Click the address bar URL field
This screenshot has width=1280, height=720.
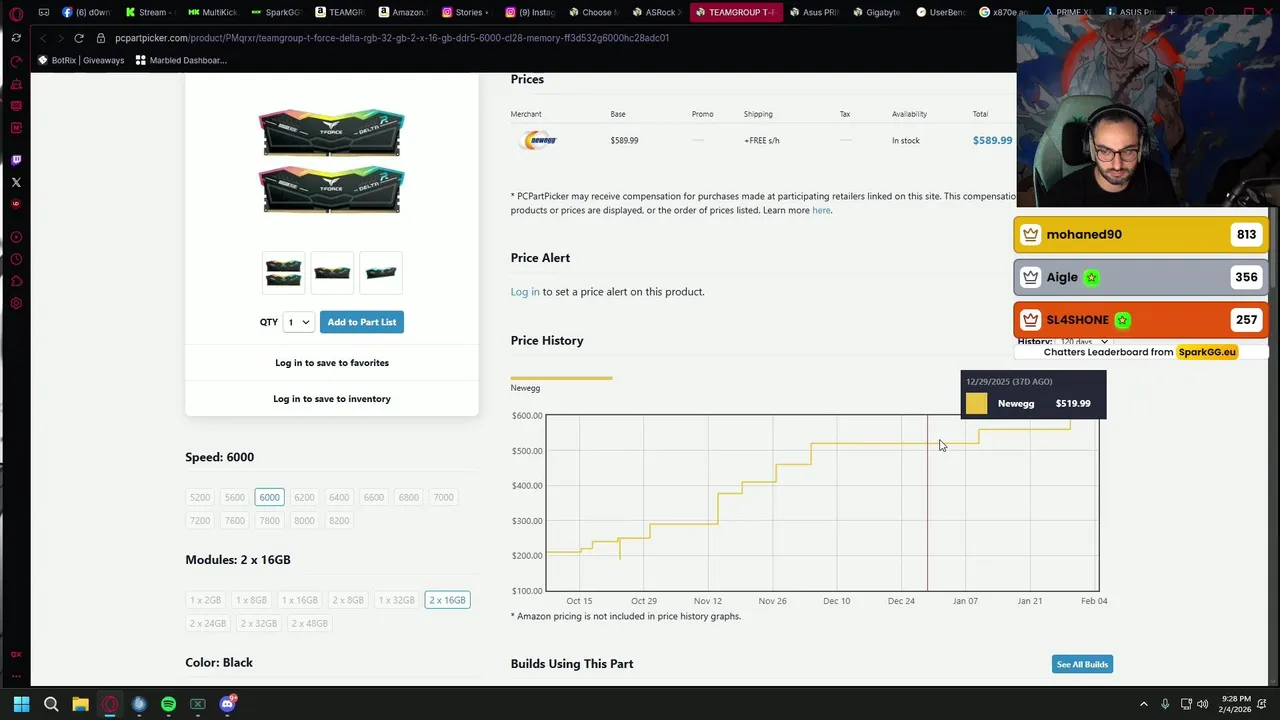click(x=392, y=38)
